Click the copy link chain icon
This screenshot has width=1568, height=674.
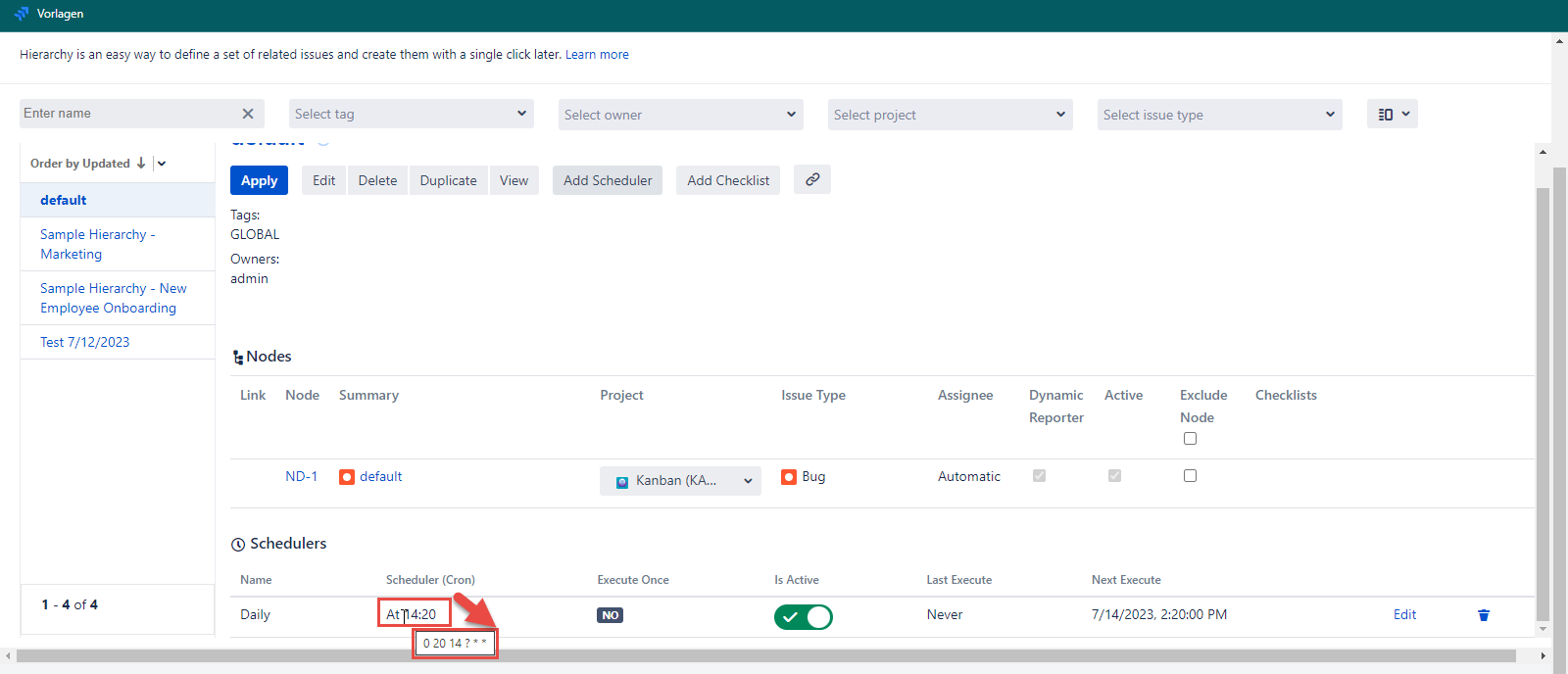[x=812, y=179]
